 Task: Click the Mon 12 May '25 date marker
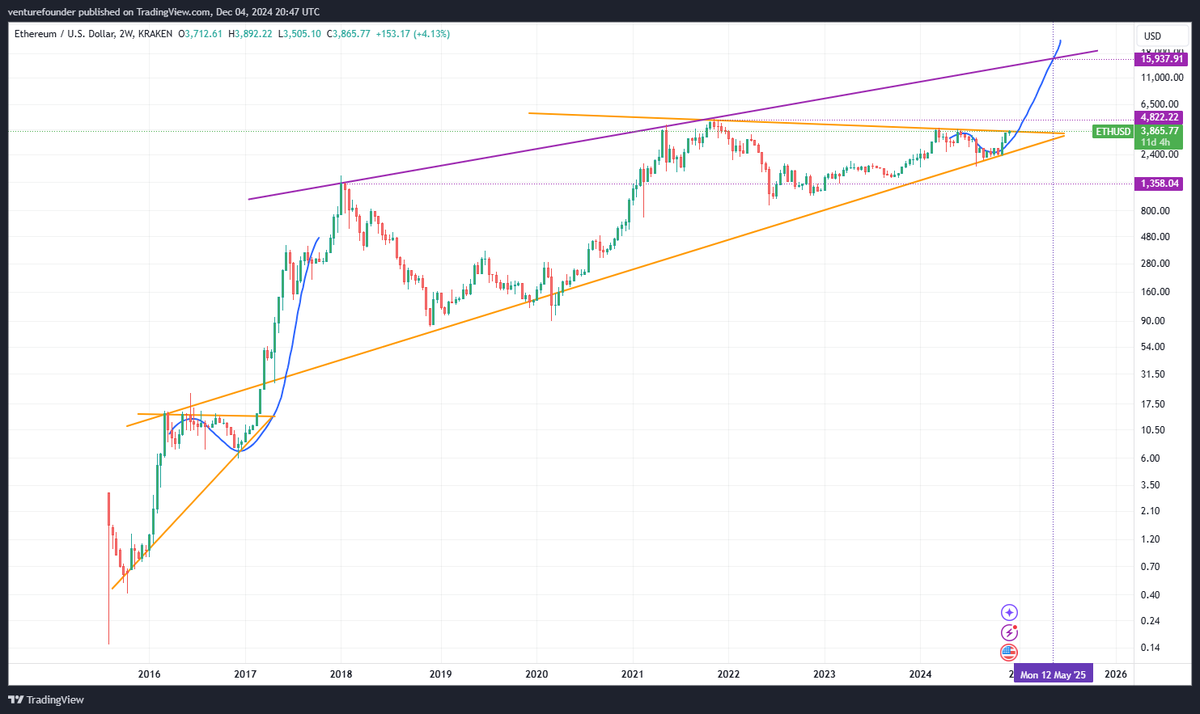pyautogui.click(x=1052, y=674)
